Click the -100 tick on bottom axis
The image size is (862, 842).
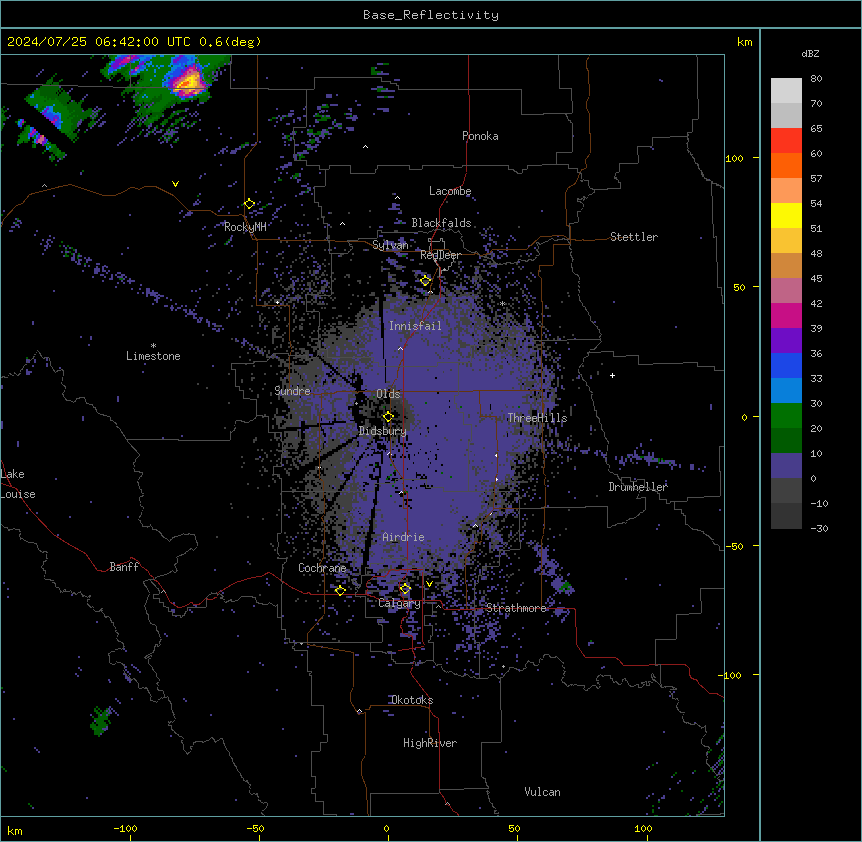click(x=125, y=828)
